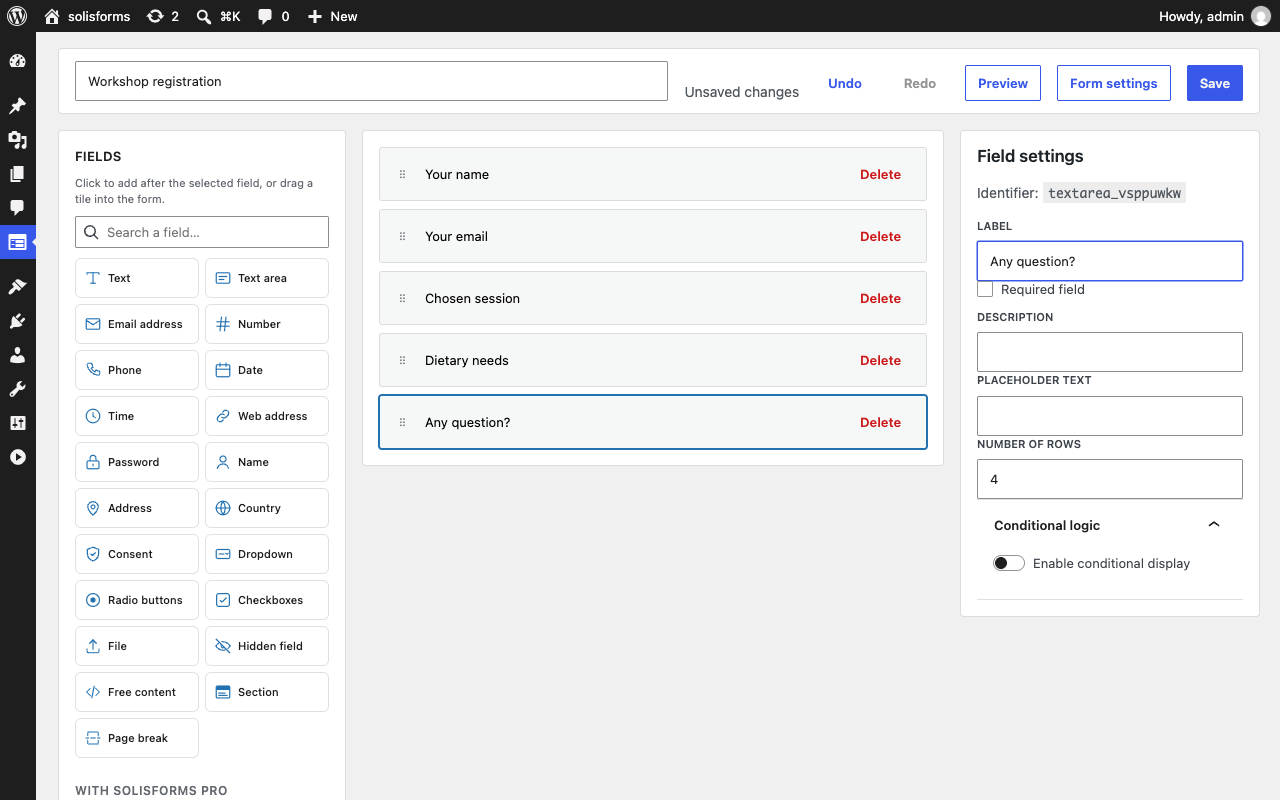Open Form settings

click(x=1114, y=83)
